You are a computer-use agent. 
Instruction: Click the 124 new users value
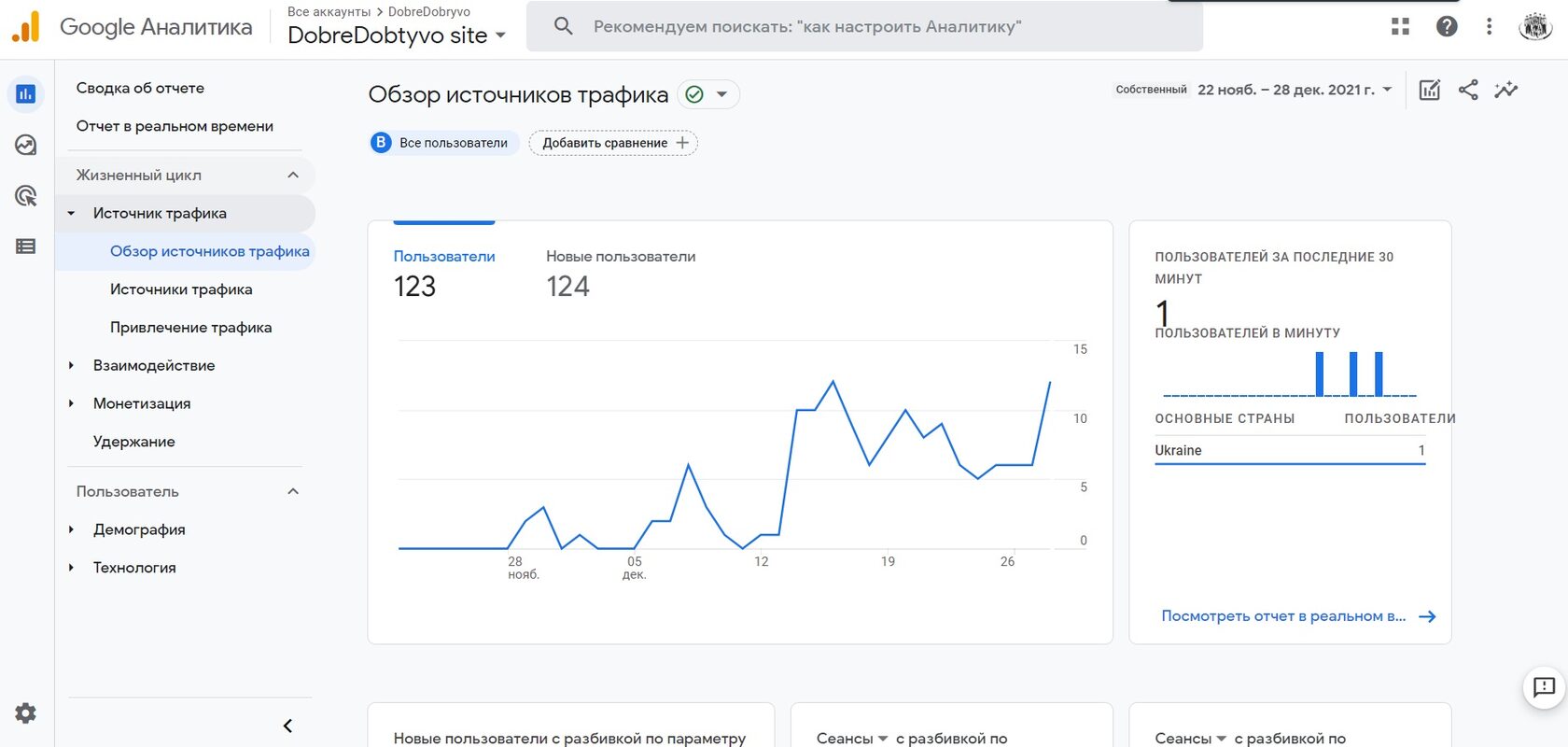pyautogui.click(x=568, y=287)
